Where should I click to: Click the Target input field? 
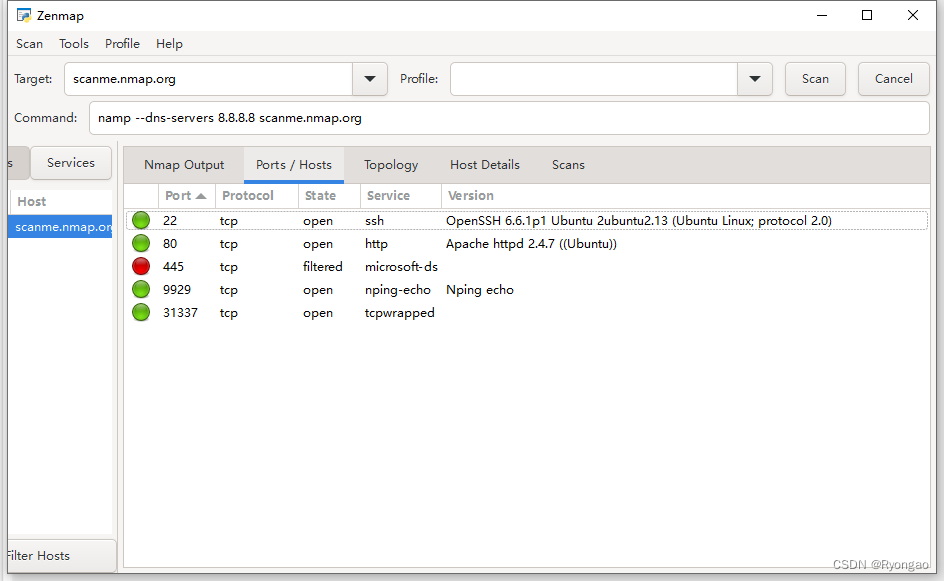pyautogui.click(x=208, y=79)
